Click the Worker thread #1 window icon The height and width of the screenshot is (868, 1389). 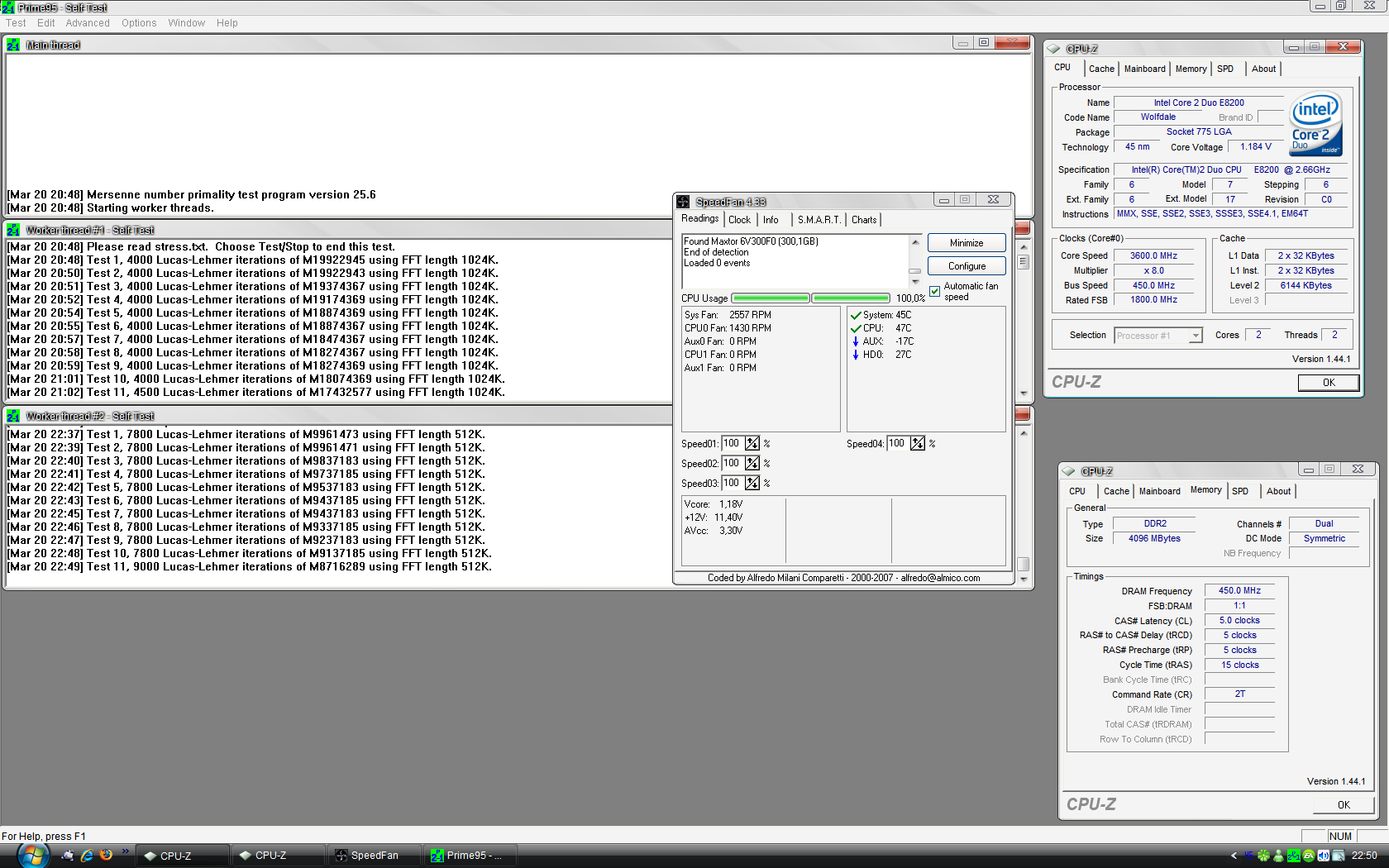click(13, 230)
